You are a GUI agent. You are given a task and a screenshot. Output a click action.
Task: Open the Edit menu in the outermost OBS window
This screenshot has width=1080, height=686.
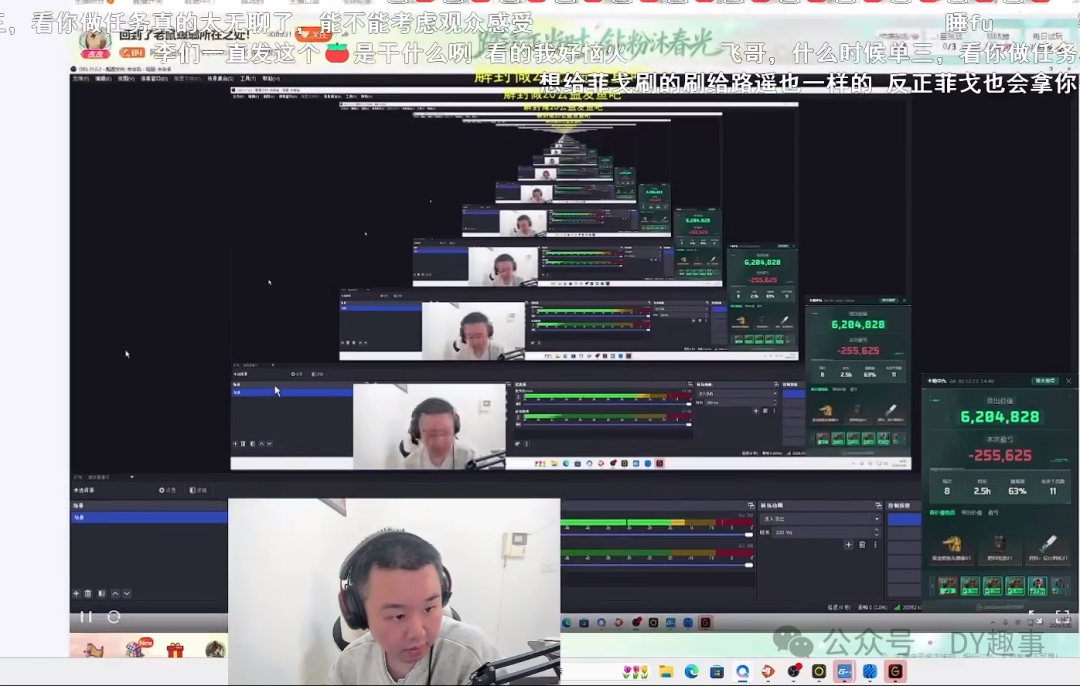coord(103,79)
